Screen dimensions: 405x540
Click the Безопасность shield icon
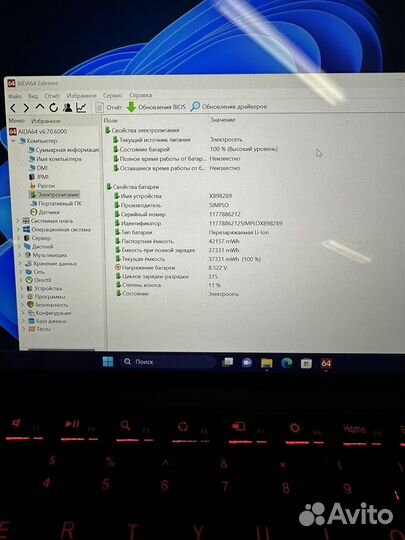click(x=31, y=305)
